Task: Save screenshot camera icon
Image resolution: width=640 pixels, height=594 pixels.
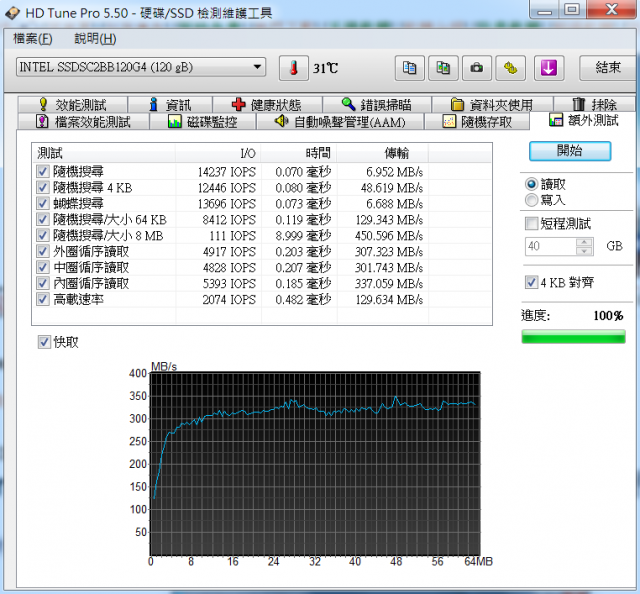Action: 477,68
